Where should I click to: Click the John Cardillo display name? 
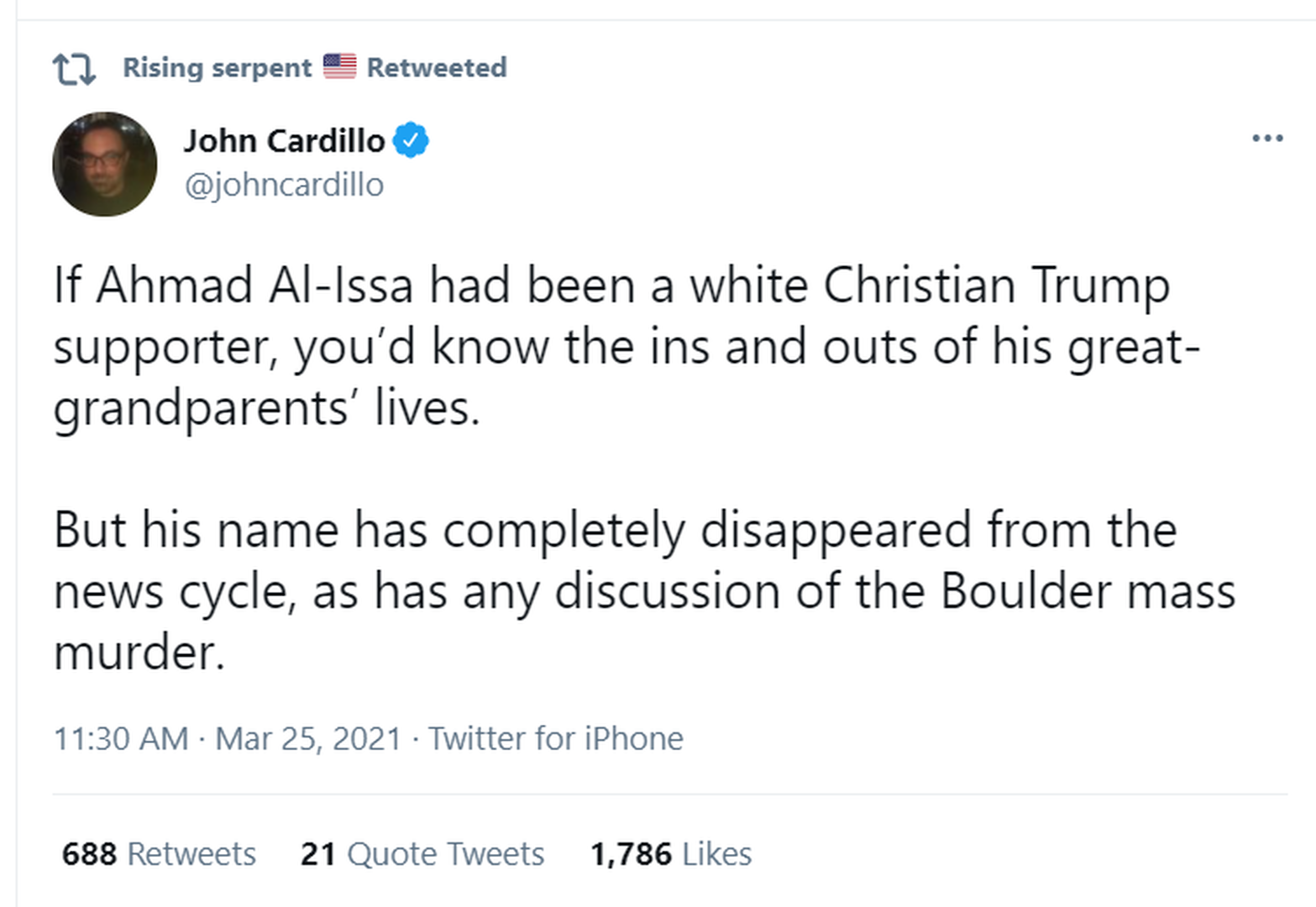pyautogui.click(x=284, y=140)
